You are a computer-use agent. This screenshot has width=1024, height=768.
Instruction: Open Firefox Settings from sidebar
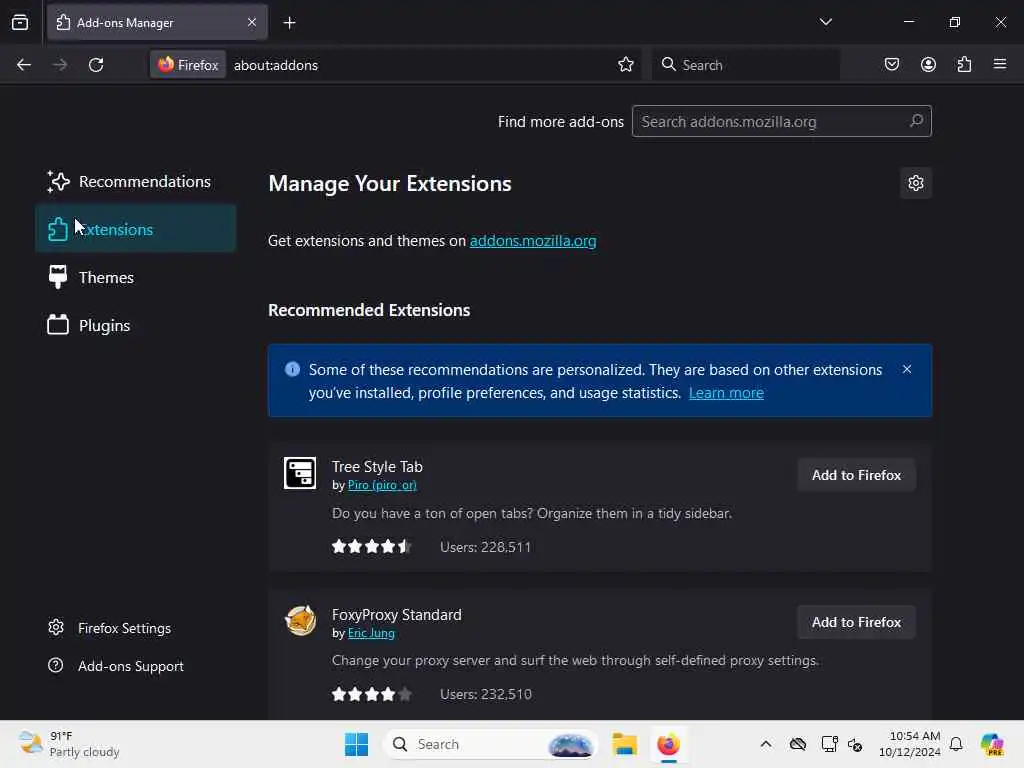tap(110, 628)
